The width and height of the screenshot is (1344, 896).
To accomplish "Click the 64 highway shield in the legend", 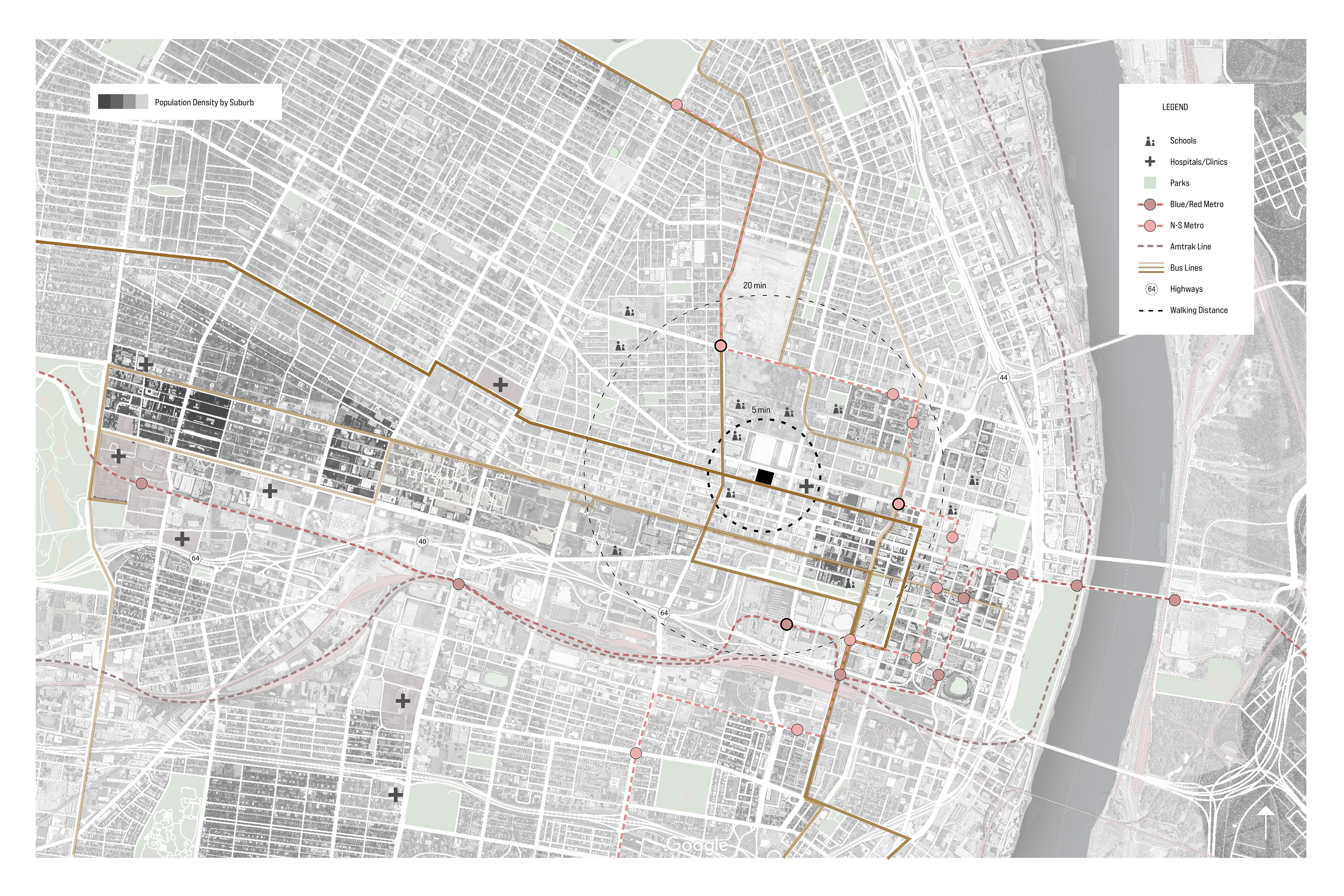I will (x=1151, y=289).
